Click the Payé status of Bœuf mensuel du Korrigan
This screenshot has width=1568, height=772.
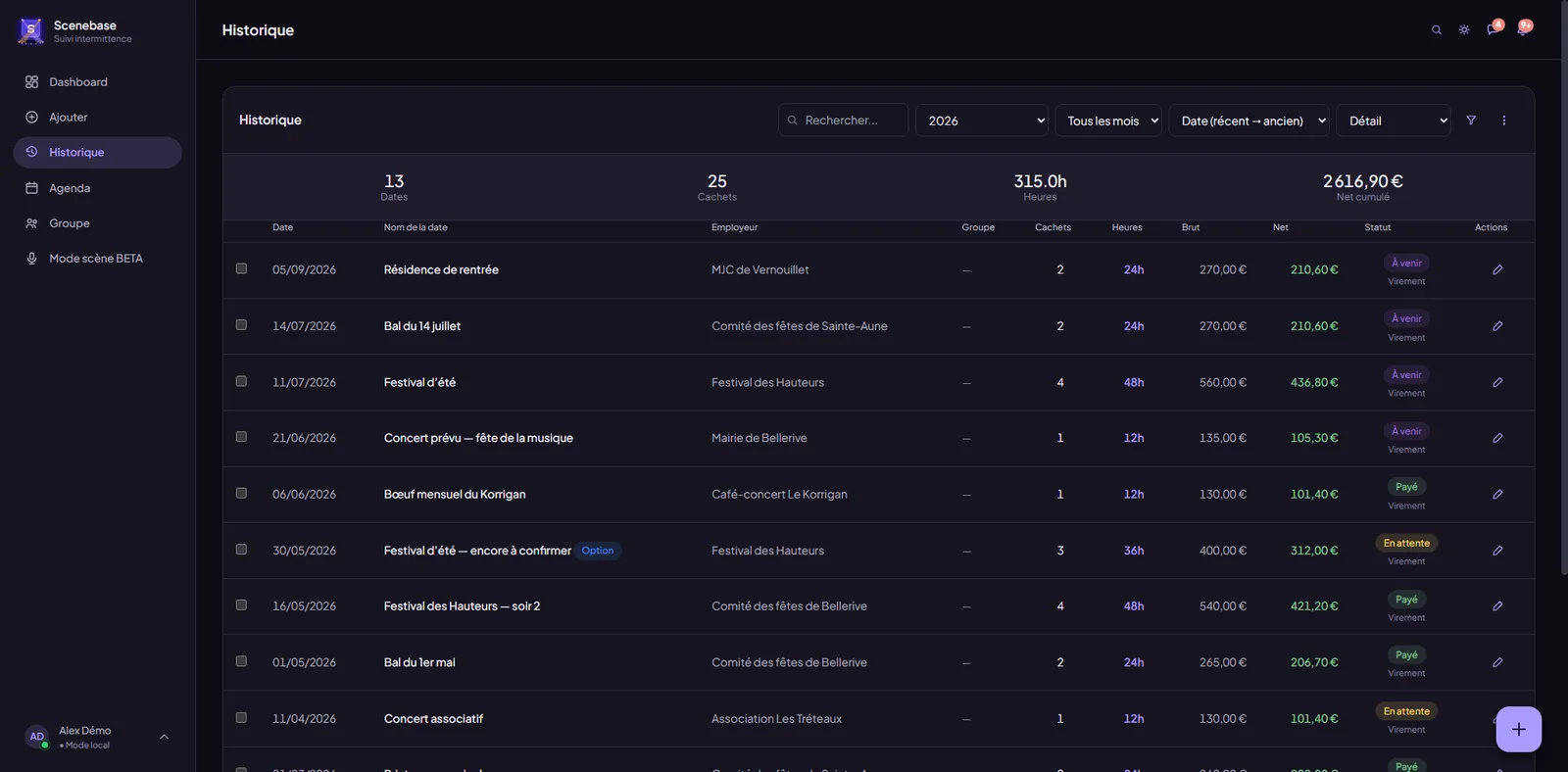1406,487
